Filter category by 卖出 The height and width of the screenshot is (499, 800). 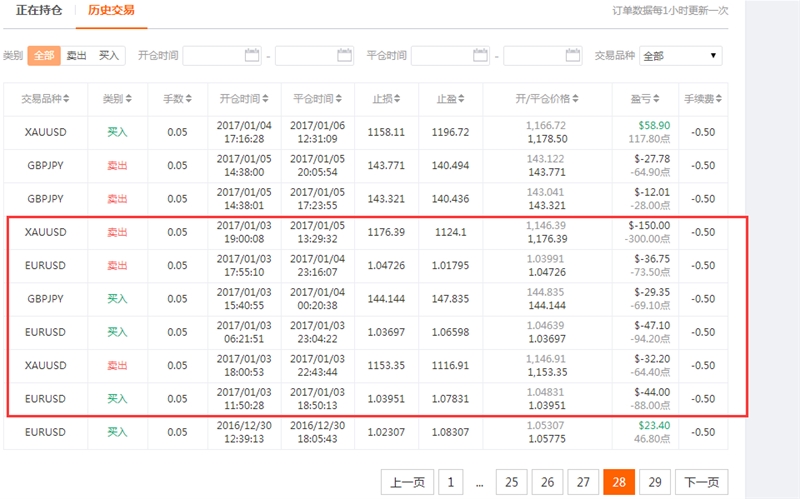[77, 55]
